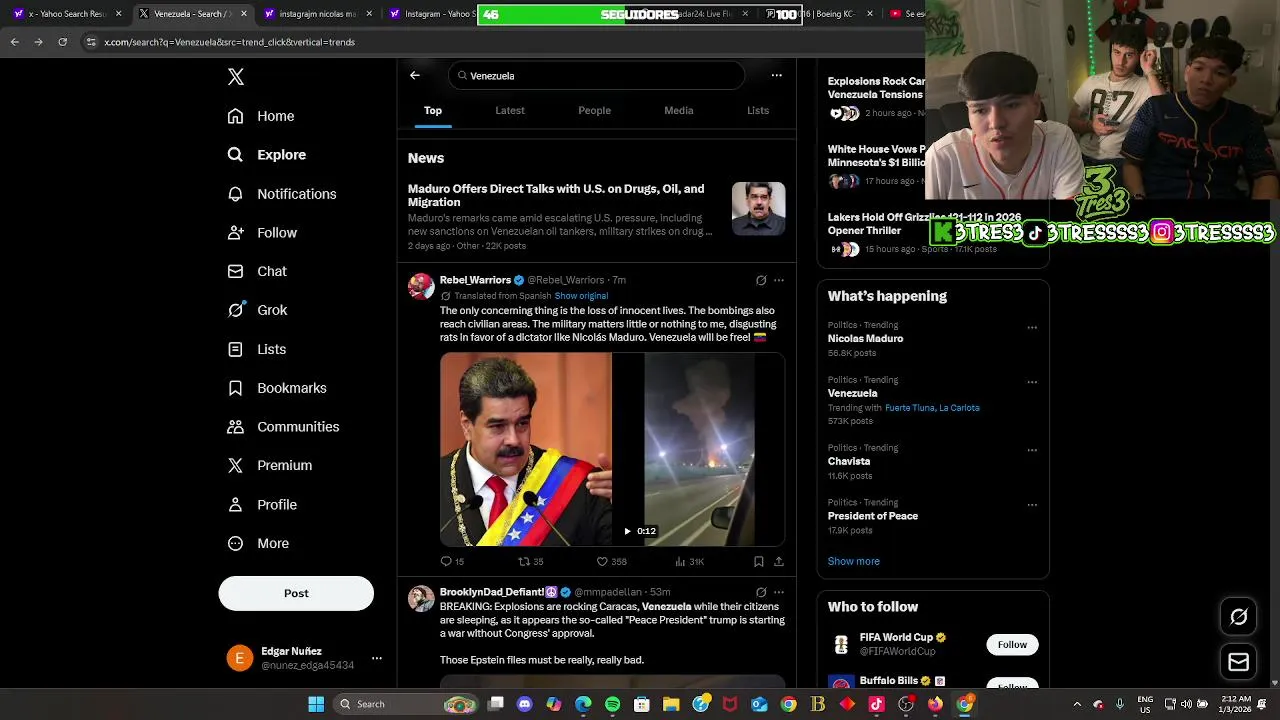Reload the page in browser toolbar
The image size is (1280, 720).
tap(62, 42)
